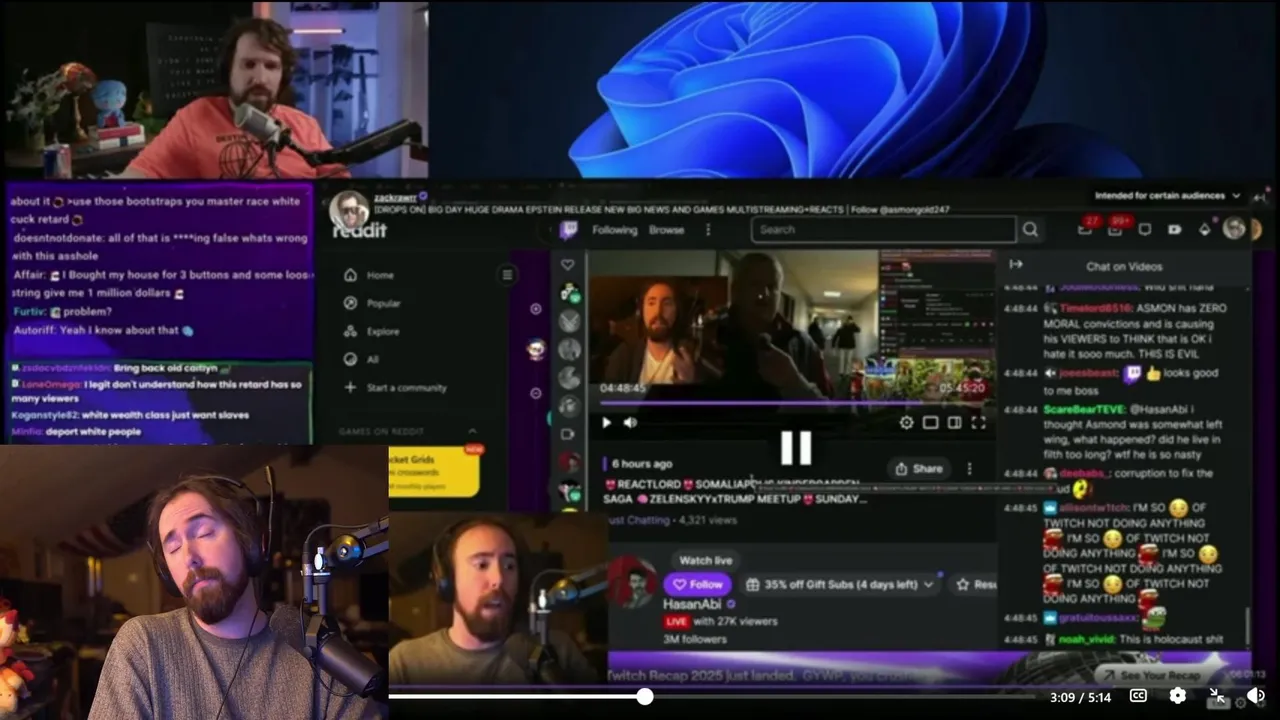This screenshot has height=720, width=1280.
Task: Open the loot icon with 27 badge
Action: tap(1085, 229)
